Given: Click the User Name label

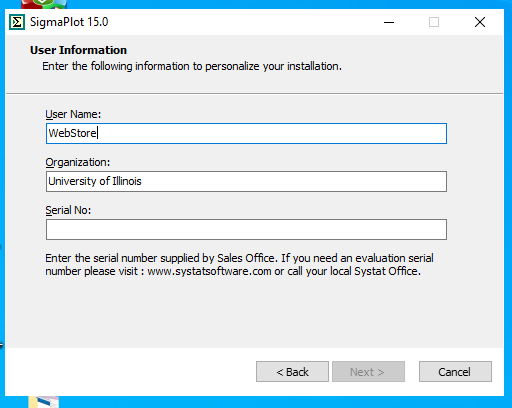Looking at the screenshot, I should click(73, 114).
